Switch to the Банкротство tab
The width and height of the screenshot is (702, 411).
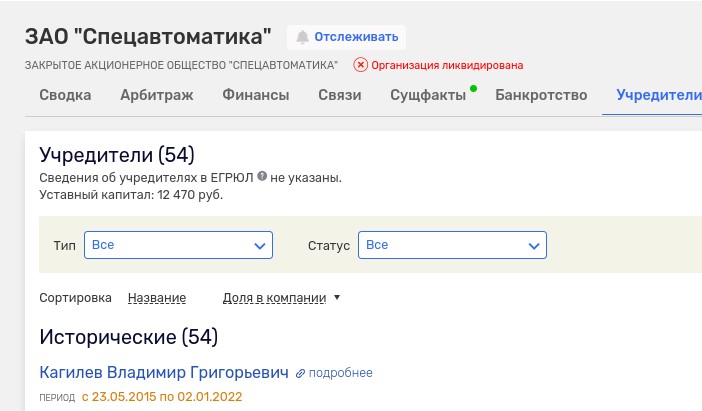click(540, 96)
